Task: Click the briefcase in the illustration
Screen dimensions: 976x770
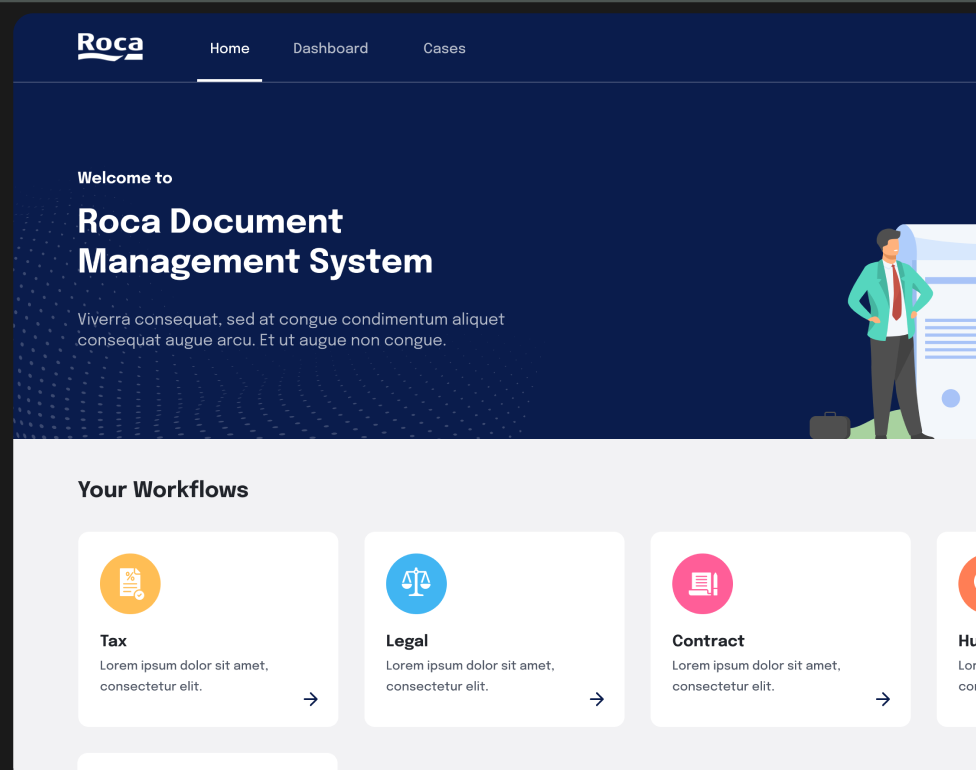Action: [829, 426]
